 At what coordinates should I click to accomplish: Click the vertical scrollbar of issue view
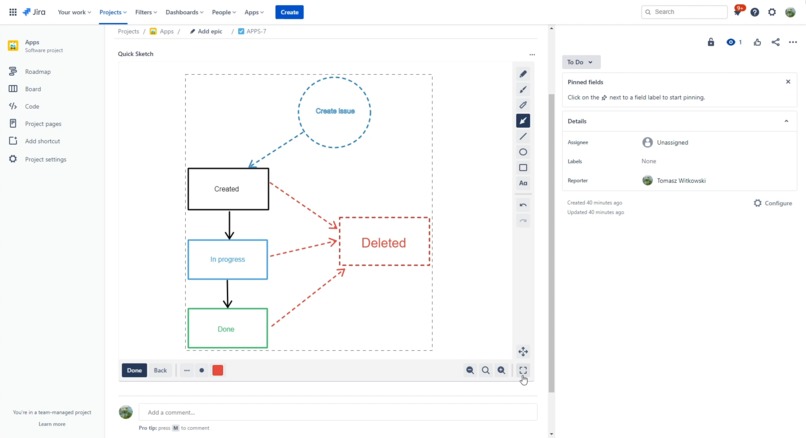click(552, 242)
